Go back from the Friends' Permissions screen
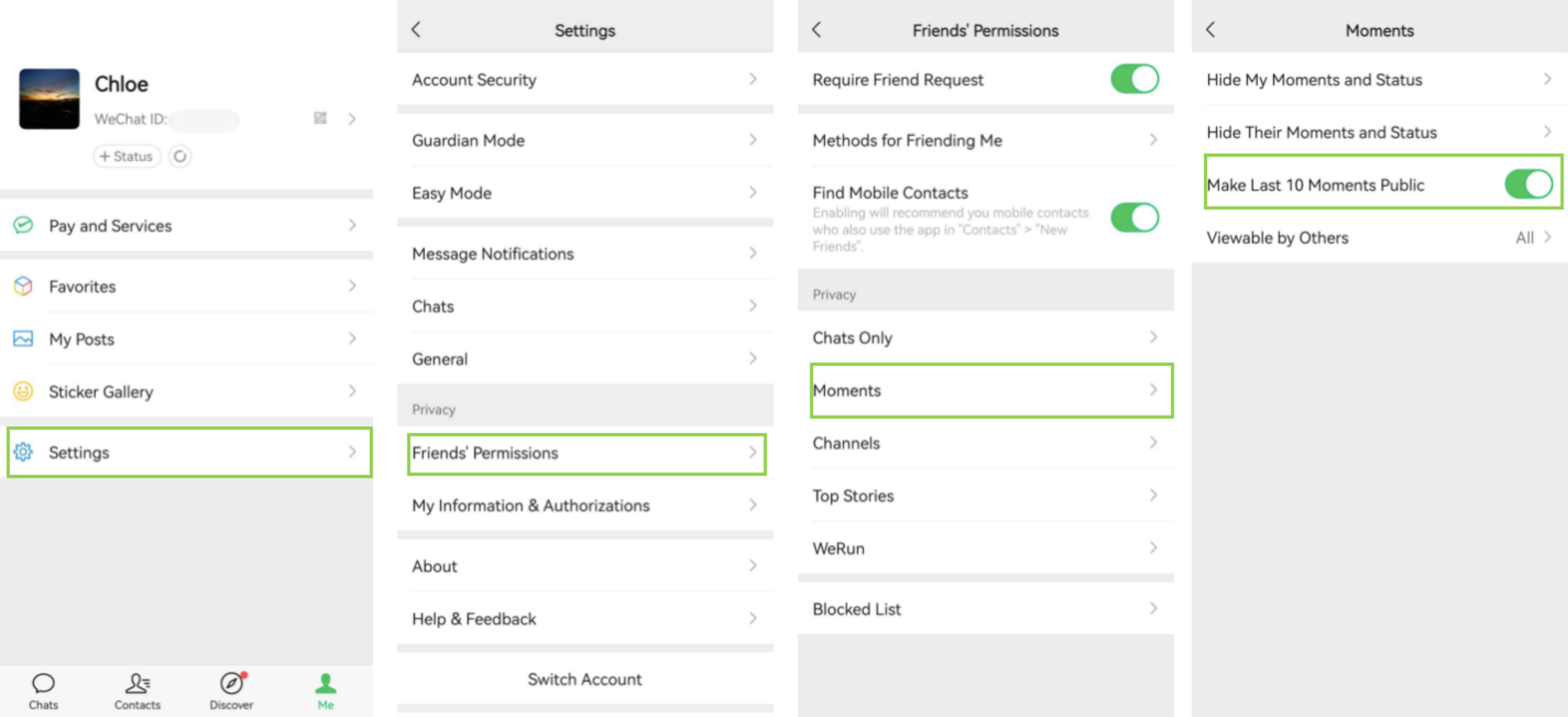 [x=817, y=30]
